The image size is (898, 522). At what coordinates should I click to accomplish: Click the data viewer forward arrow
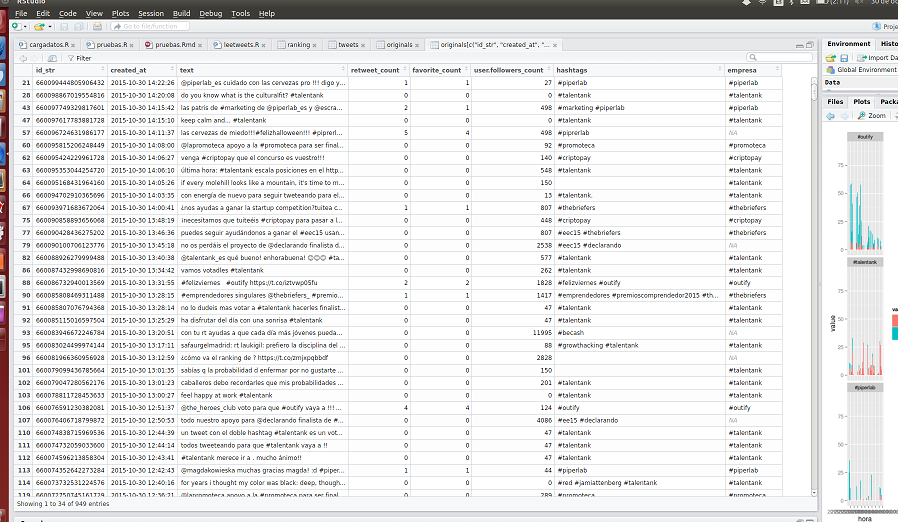point(34,58)
